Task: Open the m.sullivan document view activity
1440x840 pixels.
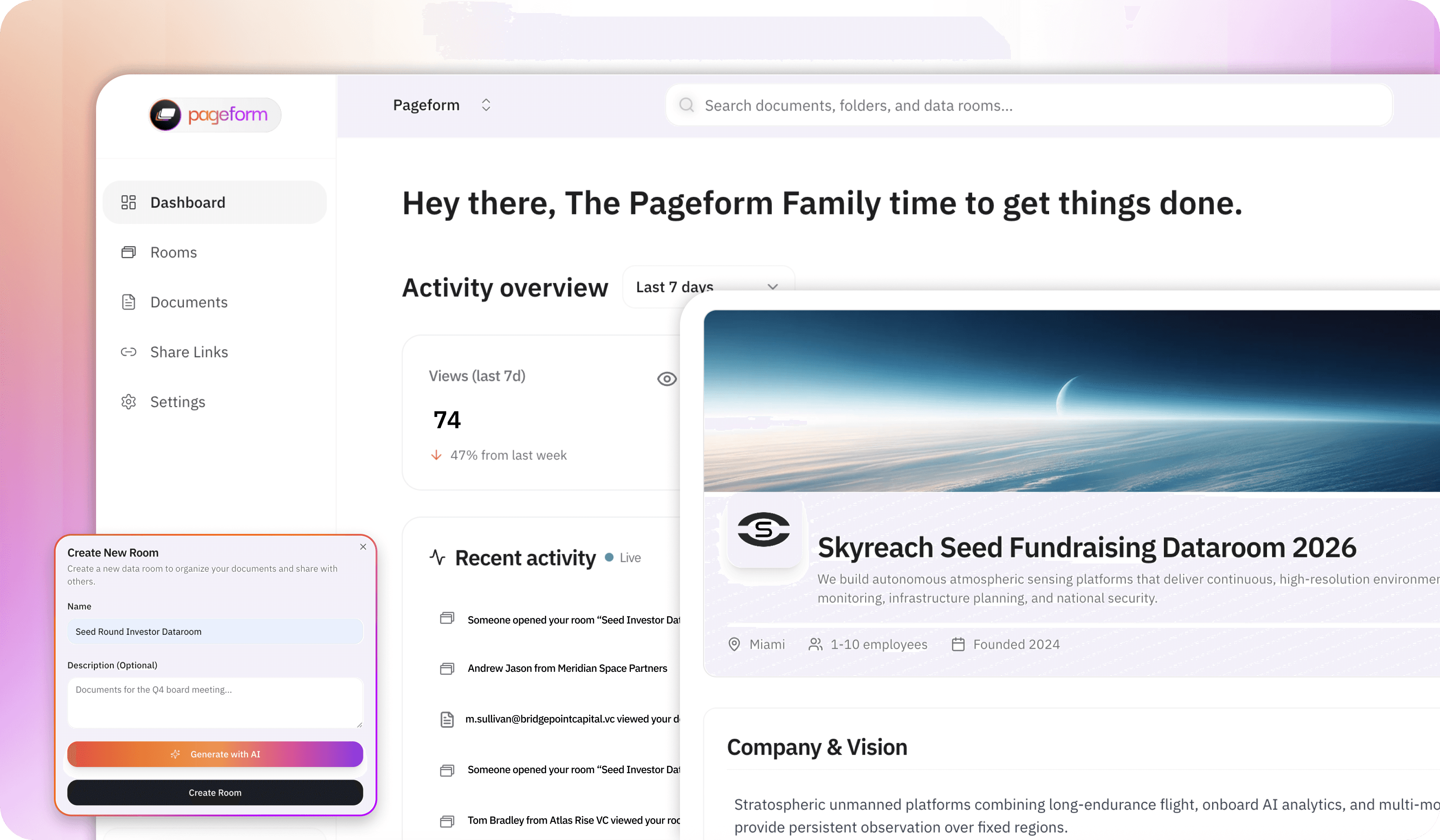Action: pyautogui.click(x=571, y=719)
